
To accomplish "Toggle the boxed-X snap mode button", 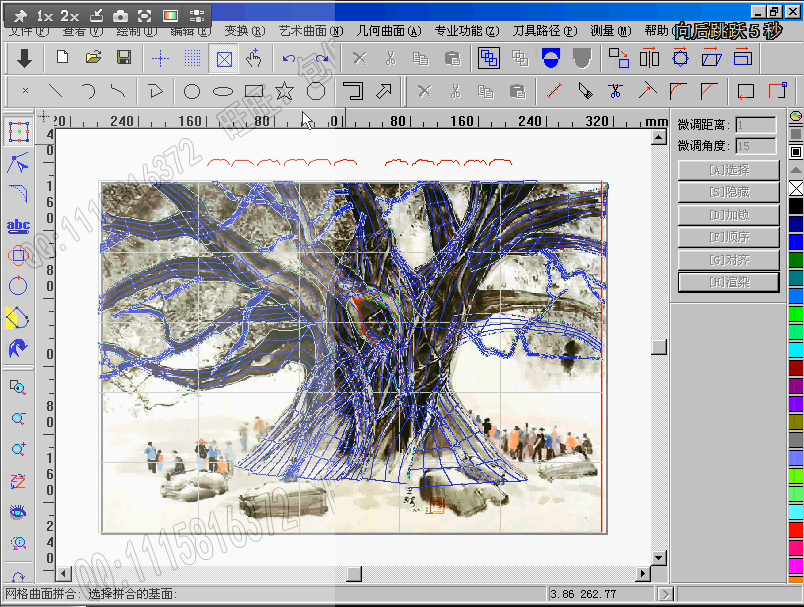I will (224, 59).
